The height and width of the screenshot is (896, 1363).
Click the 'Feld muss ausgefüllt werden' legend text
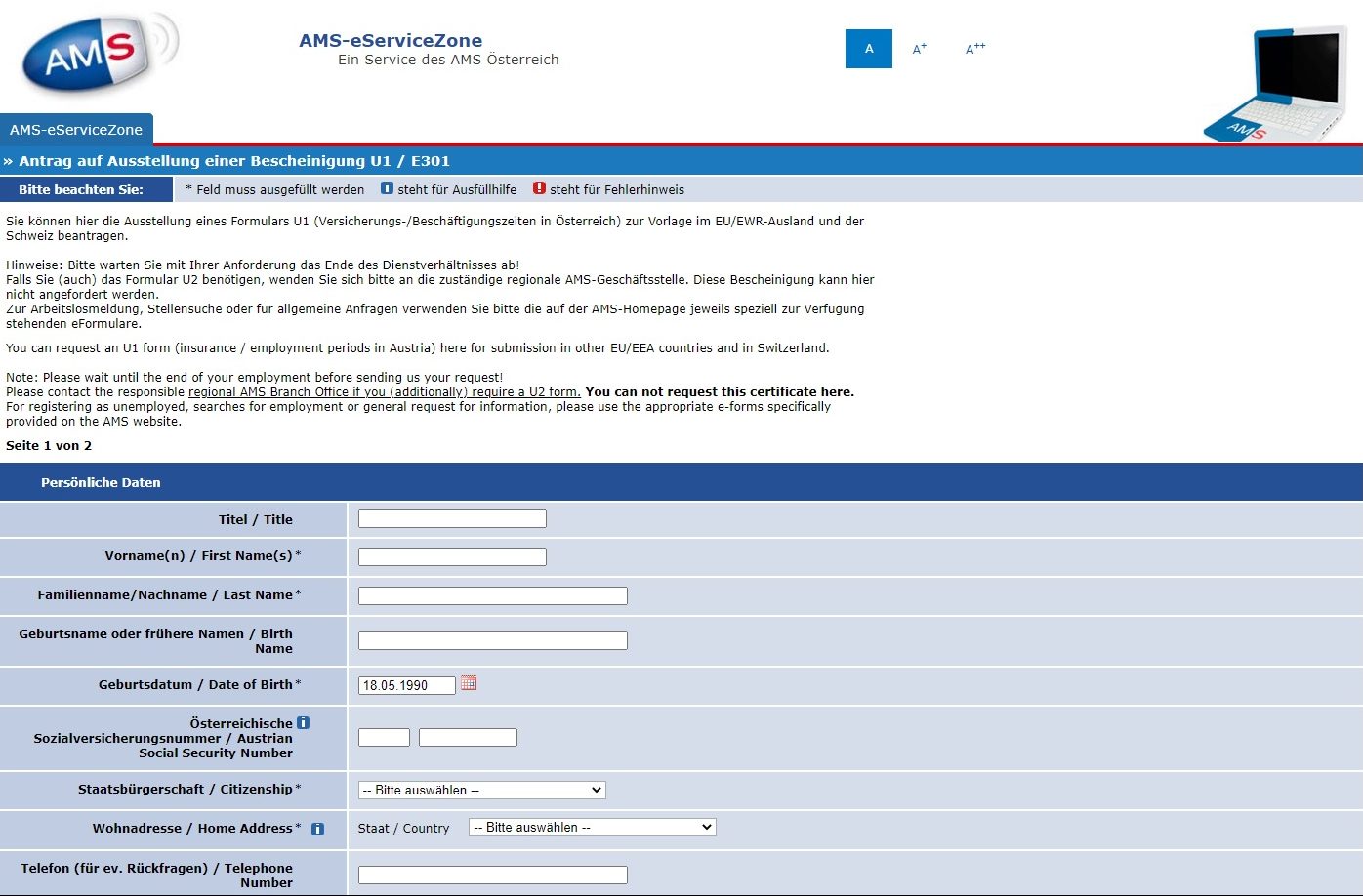280,189
